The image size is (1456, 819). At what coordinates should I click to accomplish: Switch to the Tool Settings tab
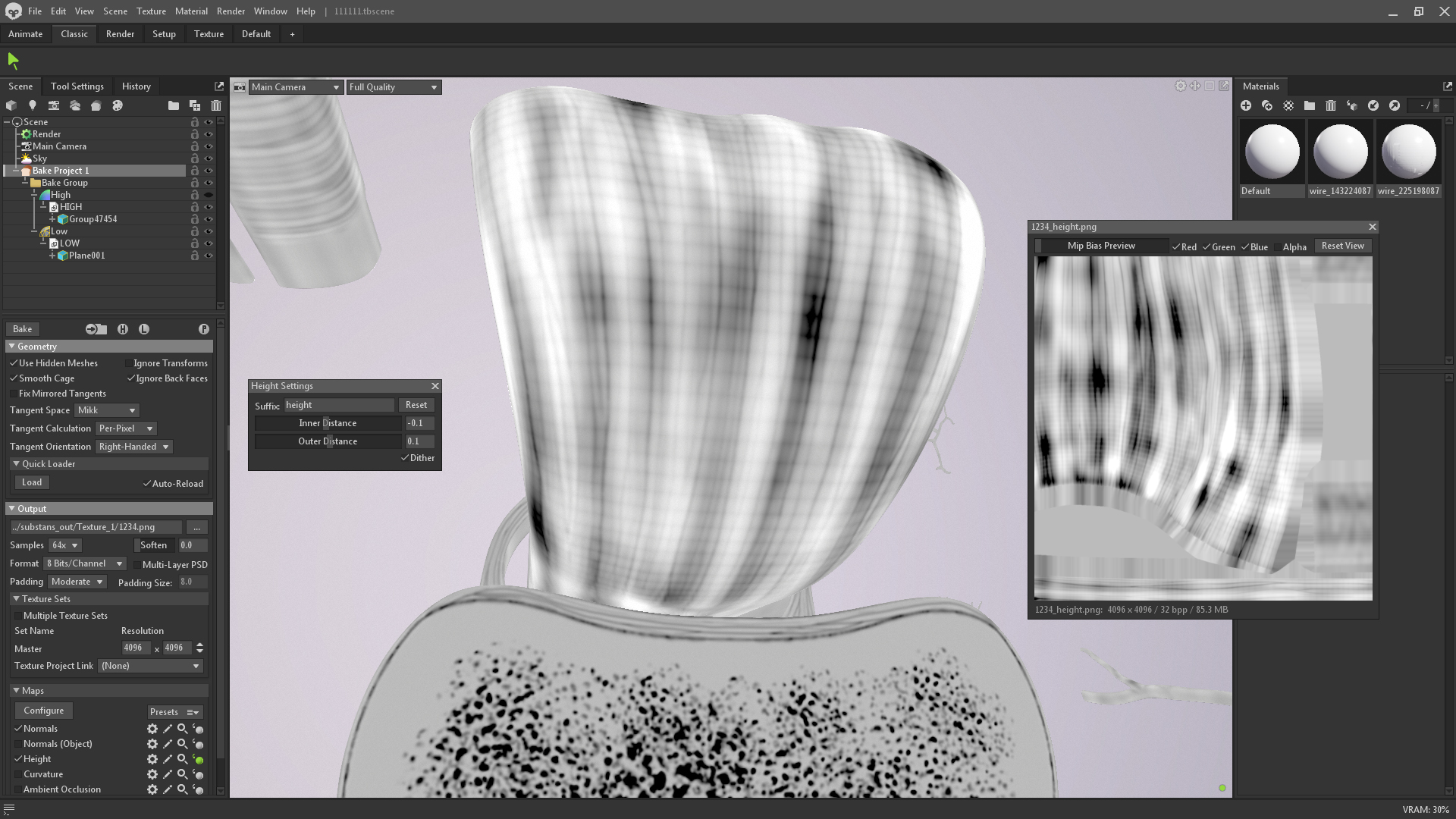(77, 86)
